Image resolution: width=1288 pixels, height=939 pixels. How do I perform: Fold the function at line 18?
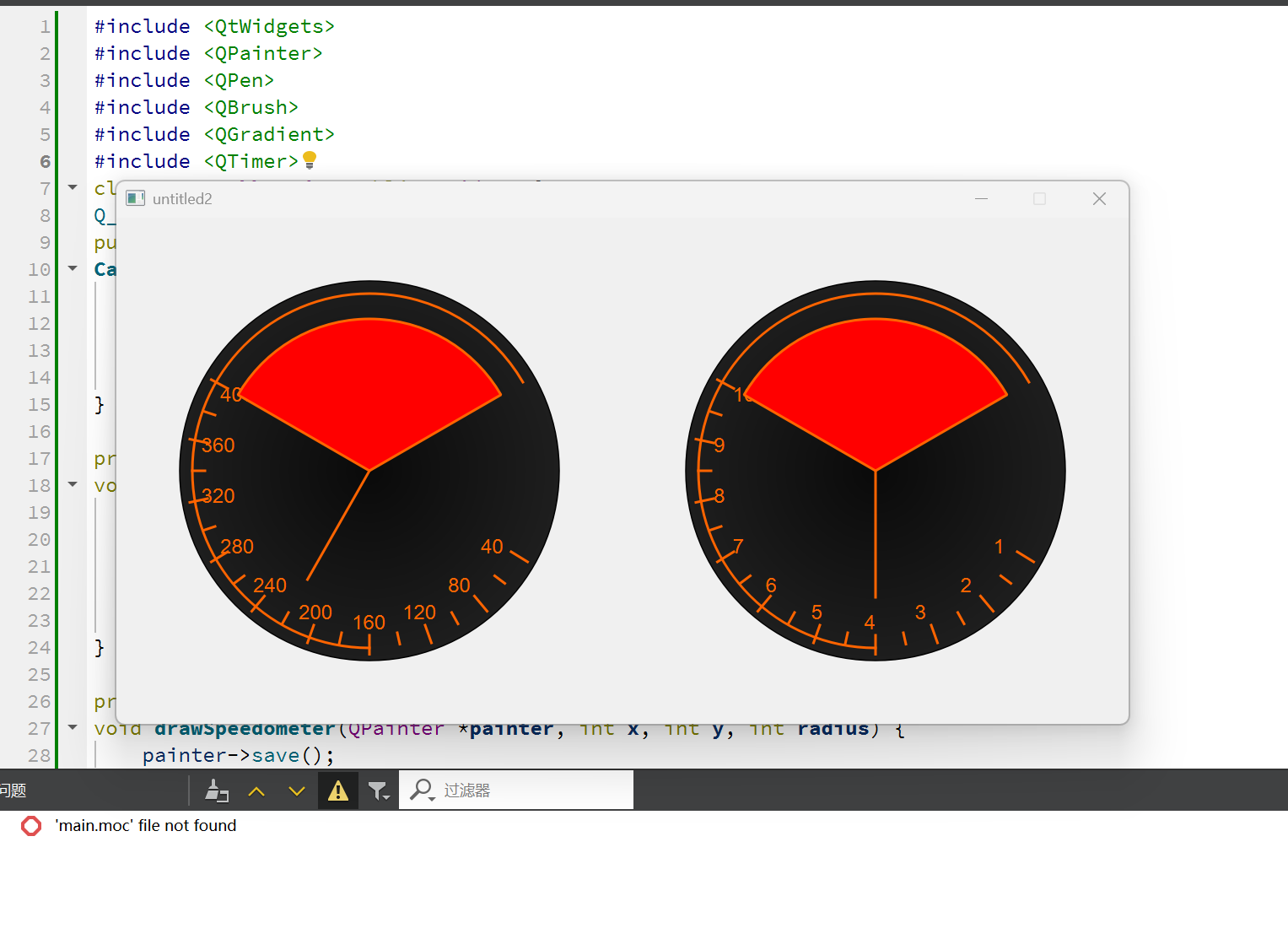73,484
